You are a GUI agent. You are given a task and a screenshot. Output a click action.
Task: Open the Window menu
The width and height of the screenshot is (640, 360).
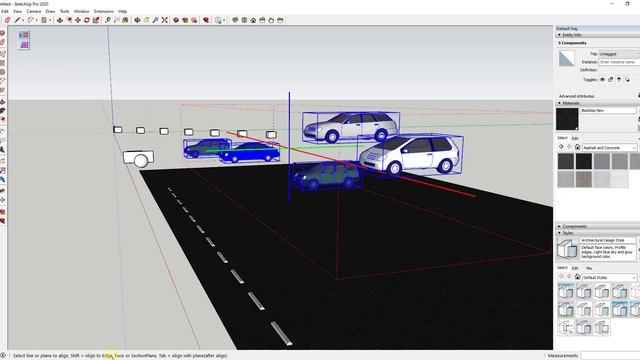(x=82, y=11)
